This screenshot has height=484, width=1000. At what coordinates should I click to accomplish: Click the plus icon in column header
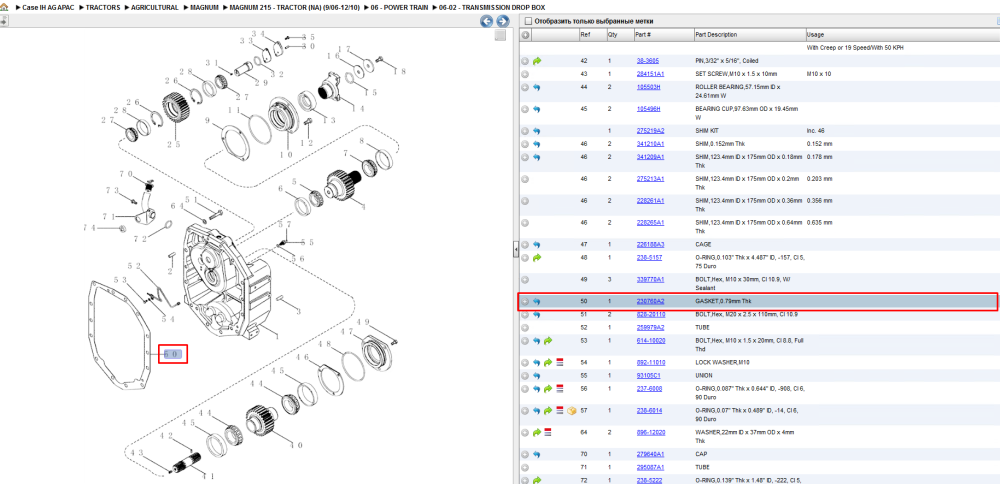(x=526, y=35)
